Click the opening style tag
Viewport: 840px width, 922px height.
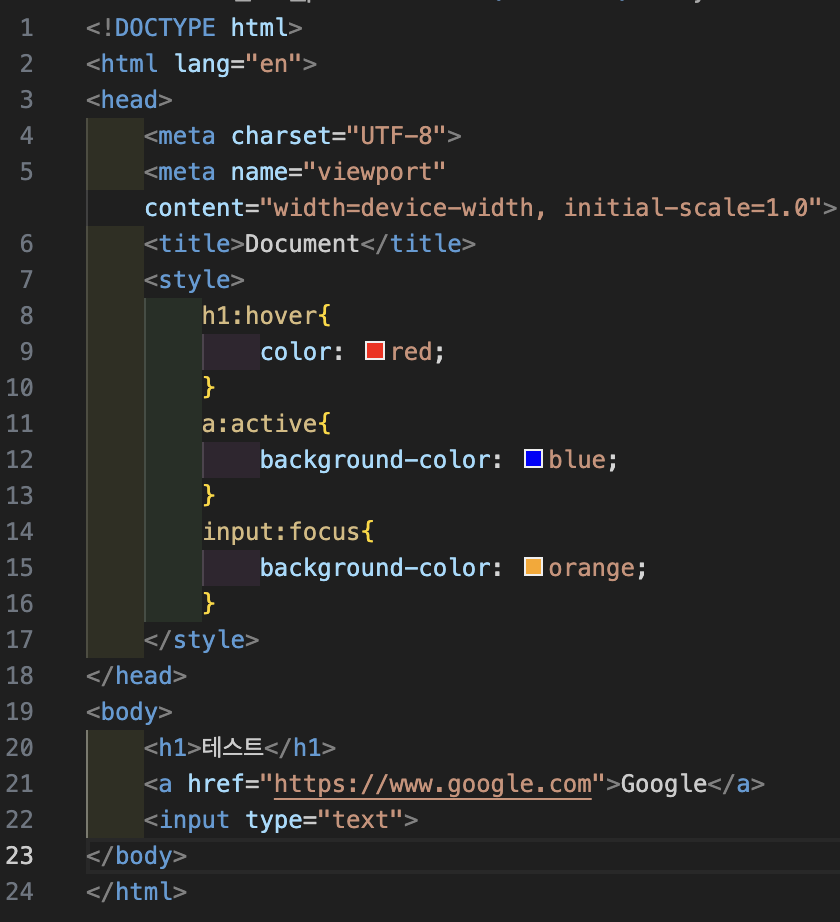[194, 280]
